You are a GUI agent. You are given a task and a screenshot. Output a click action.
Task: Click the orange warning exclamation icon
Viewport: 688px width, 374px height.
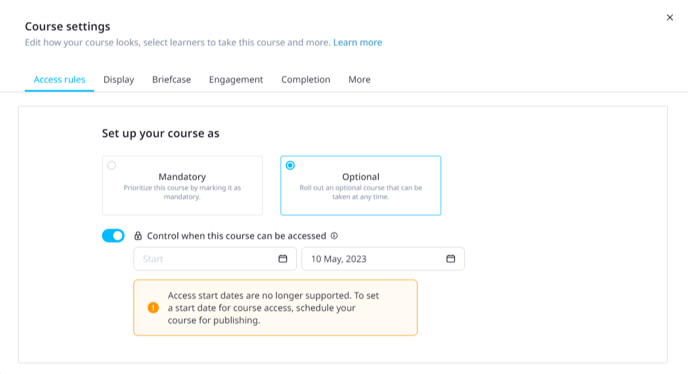[x=153, y=308]
